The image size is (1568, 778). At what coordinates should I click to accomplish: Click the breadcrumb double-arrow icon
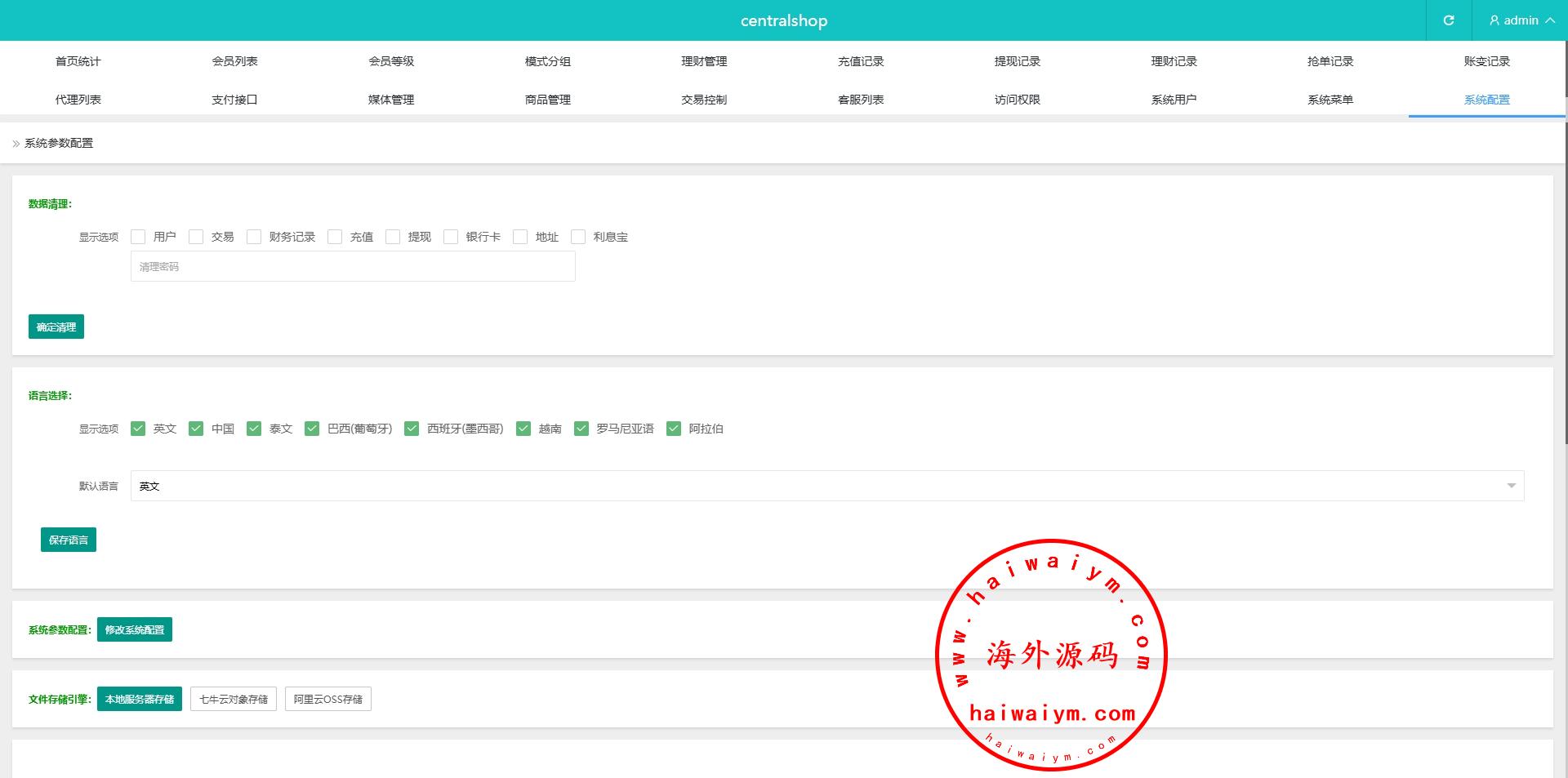(16, 144)
